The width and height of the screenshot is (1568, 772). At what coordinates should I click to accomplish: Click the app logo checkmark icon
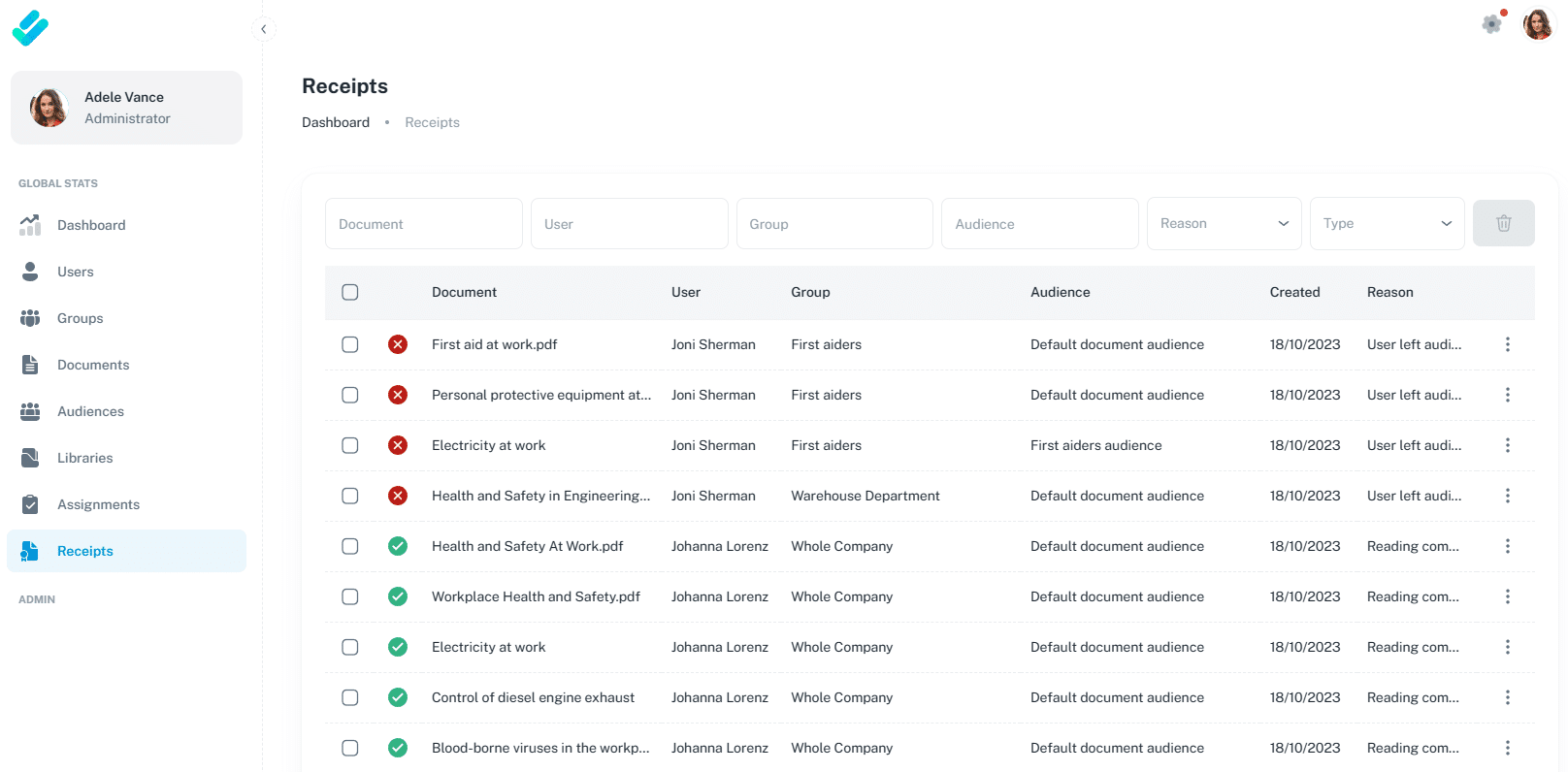(30, 28)
